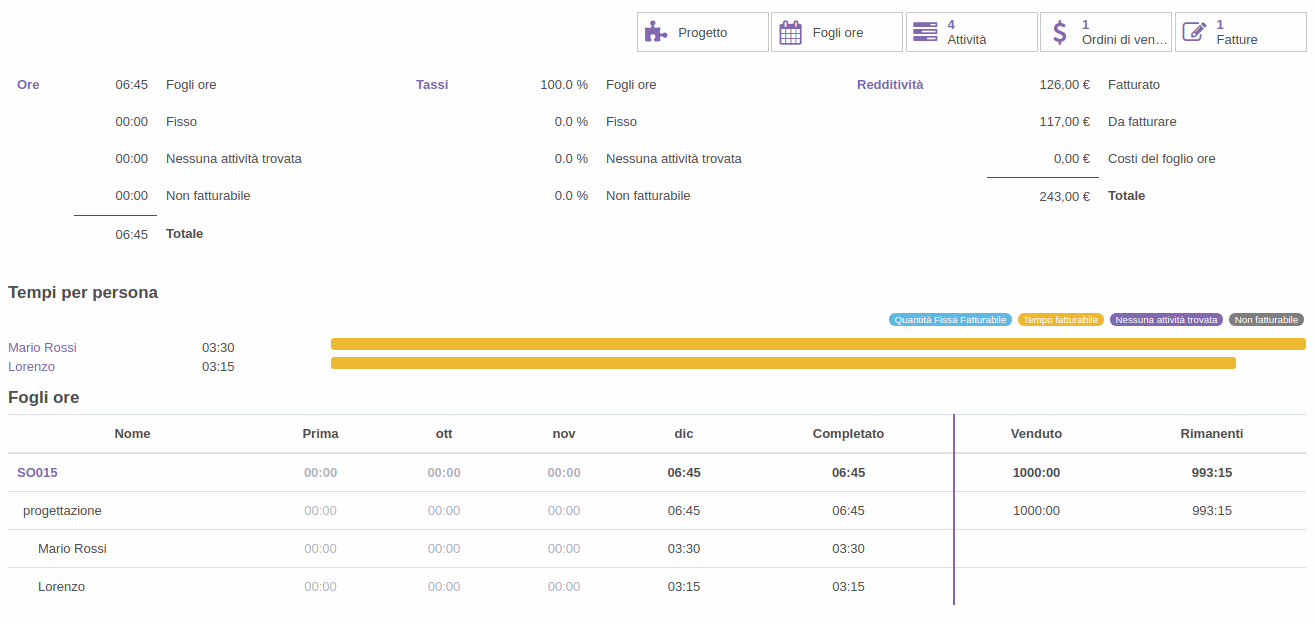
Task: Click the 03:15 completed value for Lorenzo
Action: tap(848, 587)
